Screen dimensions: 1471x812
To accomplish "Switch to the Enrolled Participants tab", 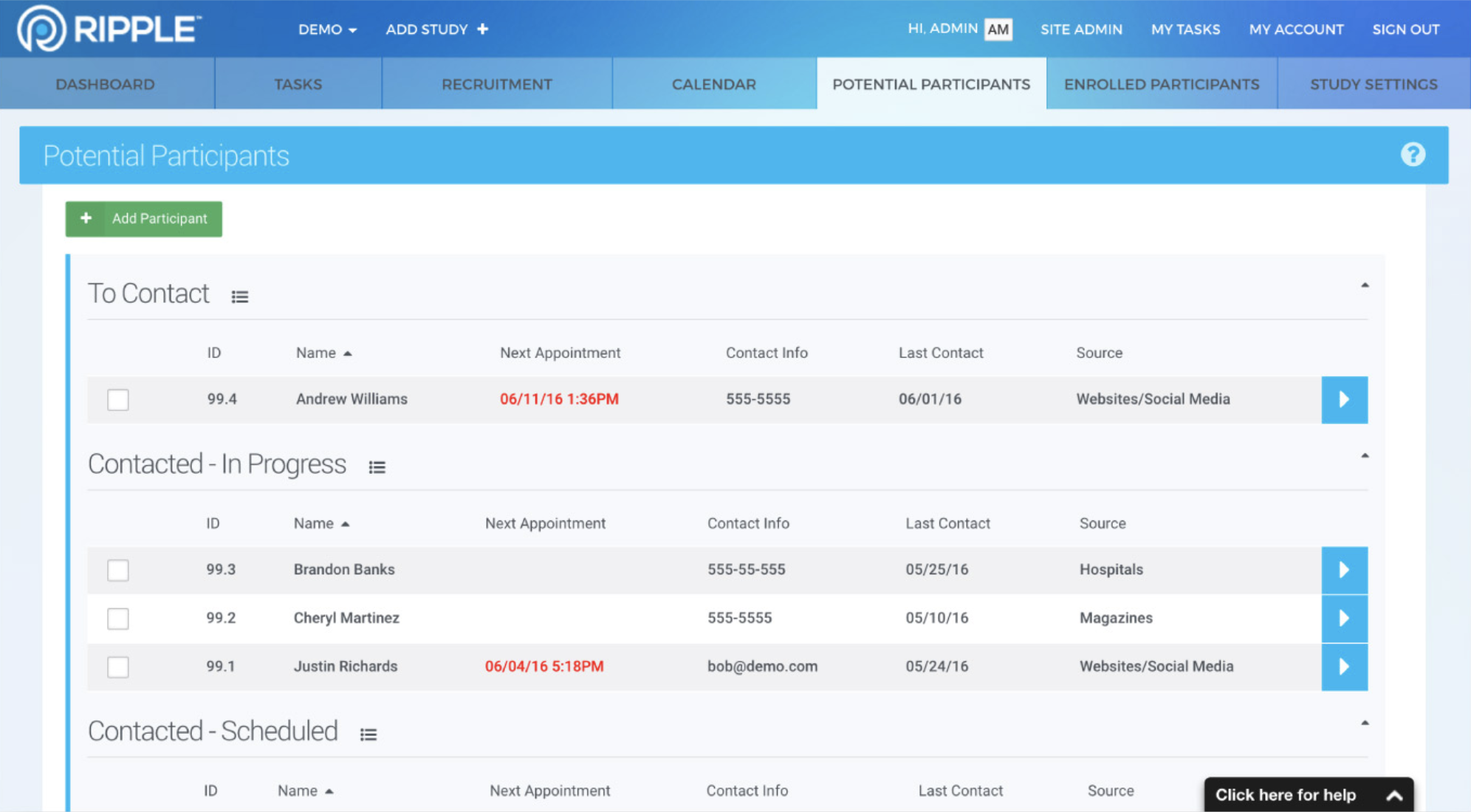I will pyautogui.click(x=1161, y=84).
